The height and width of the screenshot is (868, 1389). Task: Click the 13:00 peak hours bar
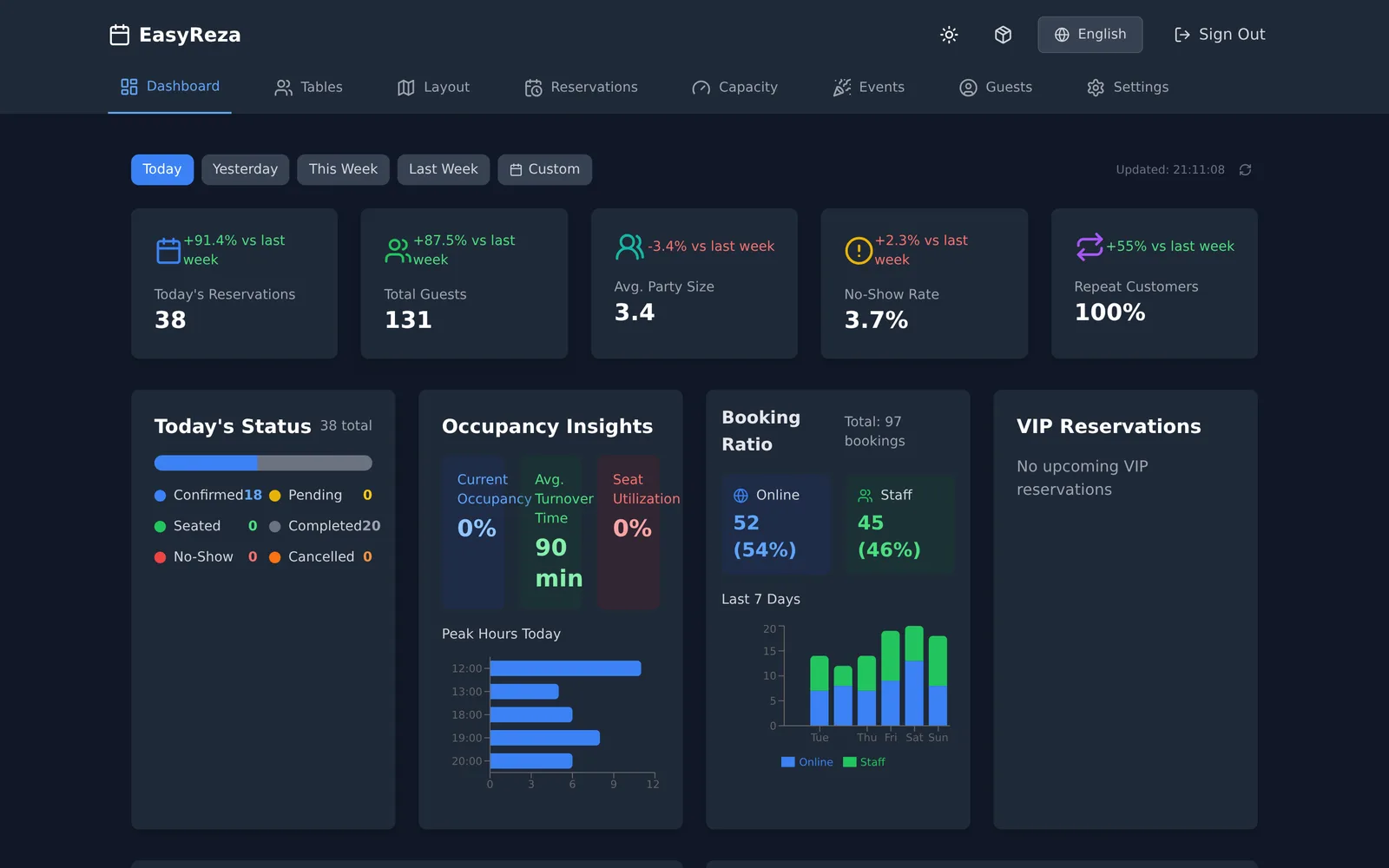[524, 692]
